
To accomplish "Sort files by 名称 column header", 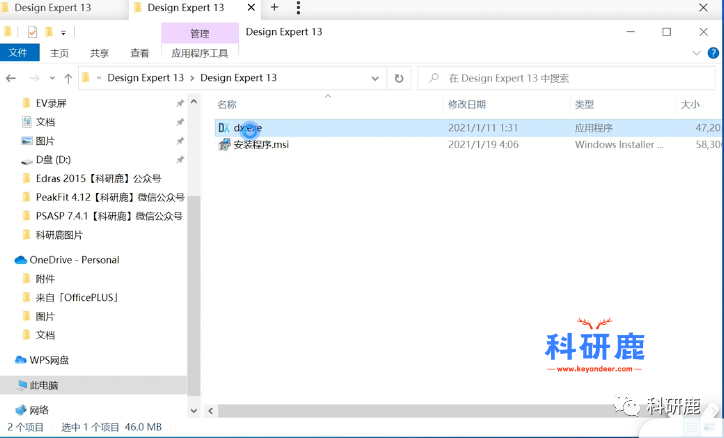I will point(227,104).
